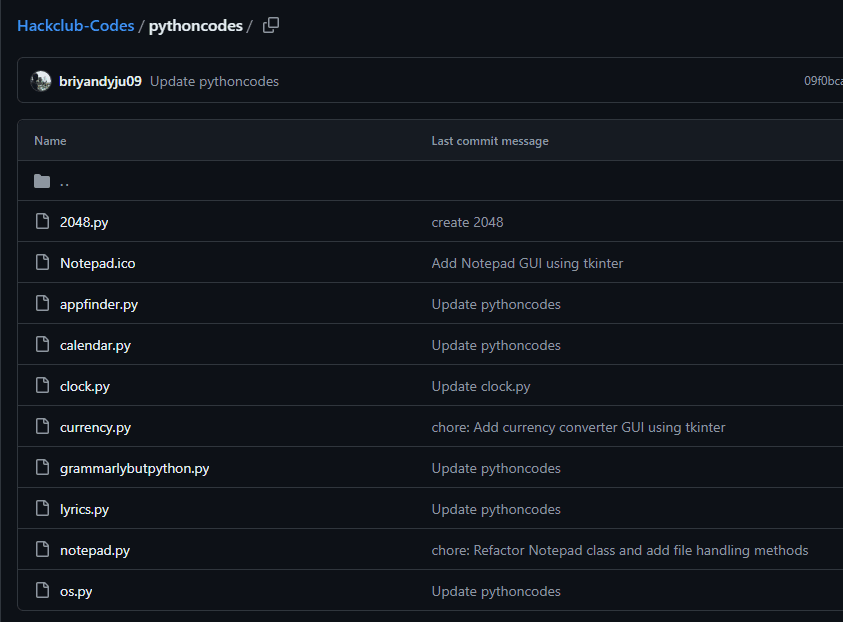The width and height of the screenshot is (843, 622).
Task: View the 'Update clock.py' commit message
Action: click(x=480, y=386)
